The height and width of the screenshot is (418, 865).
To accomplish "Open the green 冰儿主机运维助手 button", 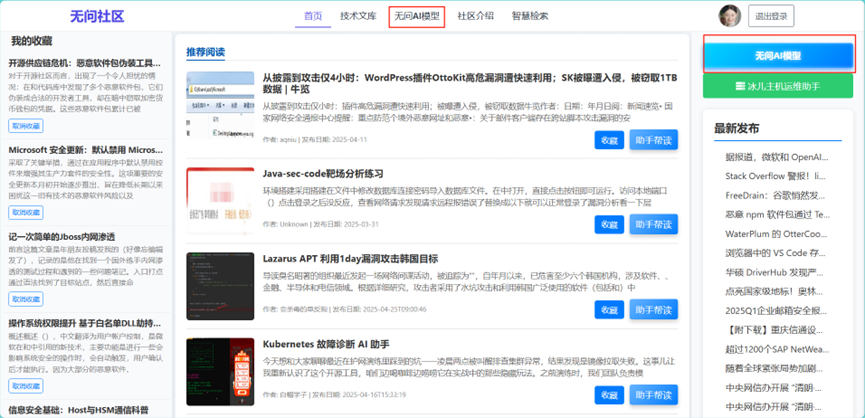I will (x=778, y=86).
